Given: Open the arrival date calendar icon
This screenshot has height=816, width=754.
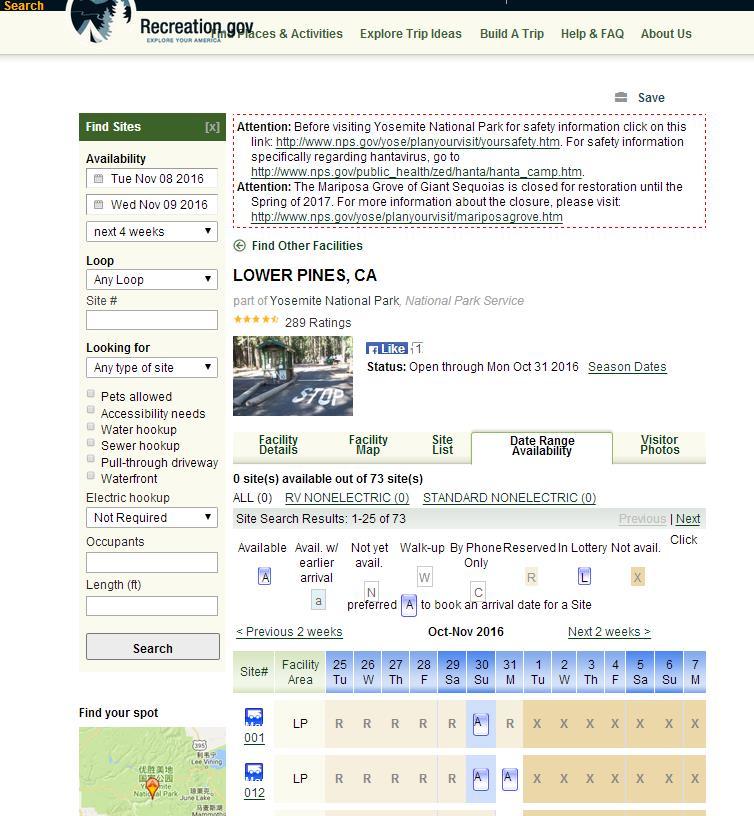Looking at the screenshot, I should point(98,179).
